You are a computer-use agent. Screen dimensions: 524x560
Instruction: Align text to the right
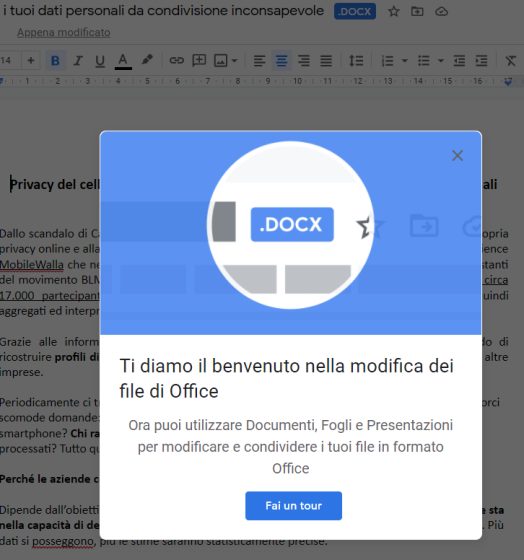click(304, 60)
